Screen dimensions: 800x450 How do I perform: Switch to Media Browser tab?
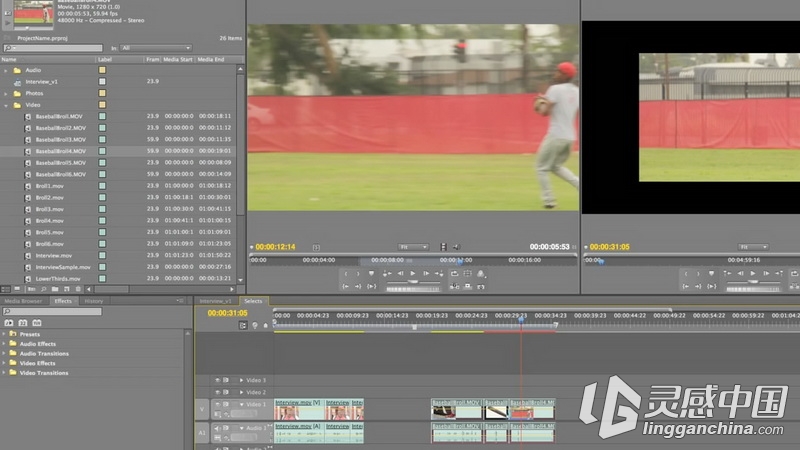click(23, 301)
